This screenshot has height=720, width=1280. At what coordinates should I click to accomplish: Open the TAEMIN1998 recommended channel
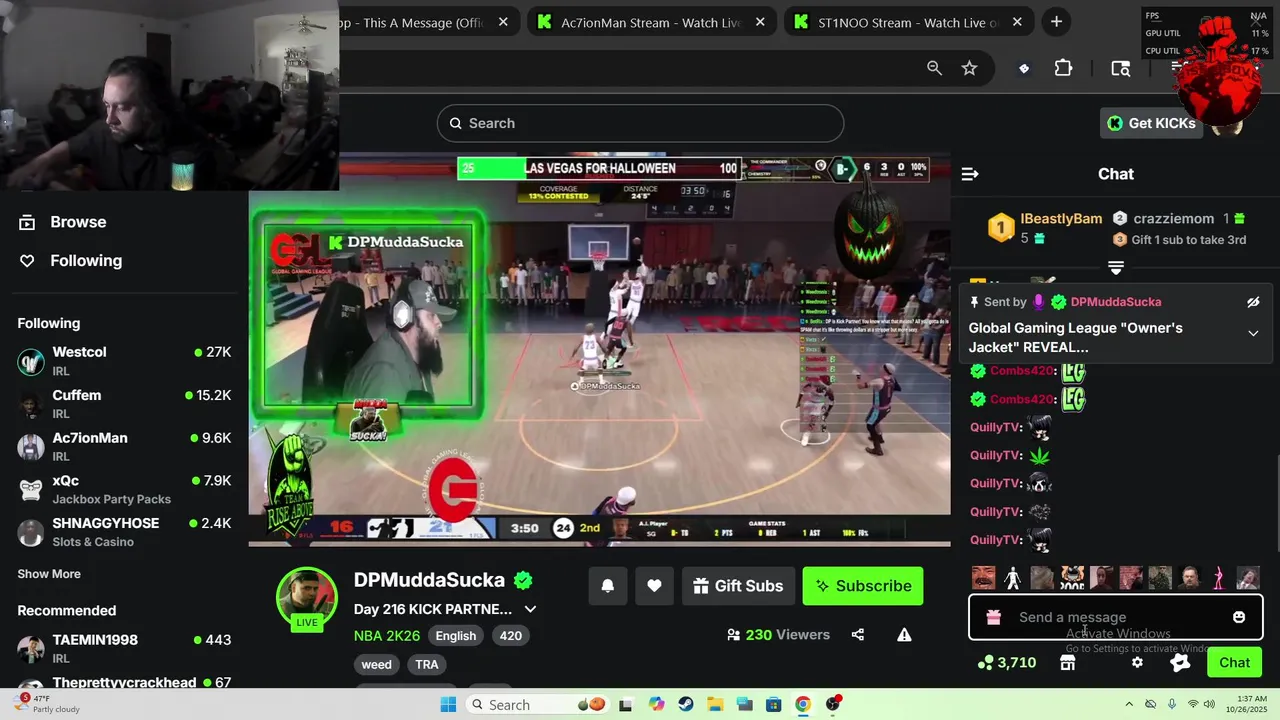(124, 648)
